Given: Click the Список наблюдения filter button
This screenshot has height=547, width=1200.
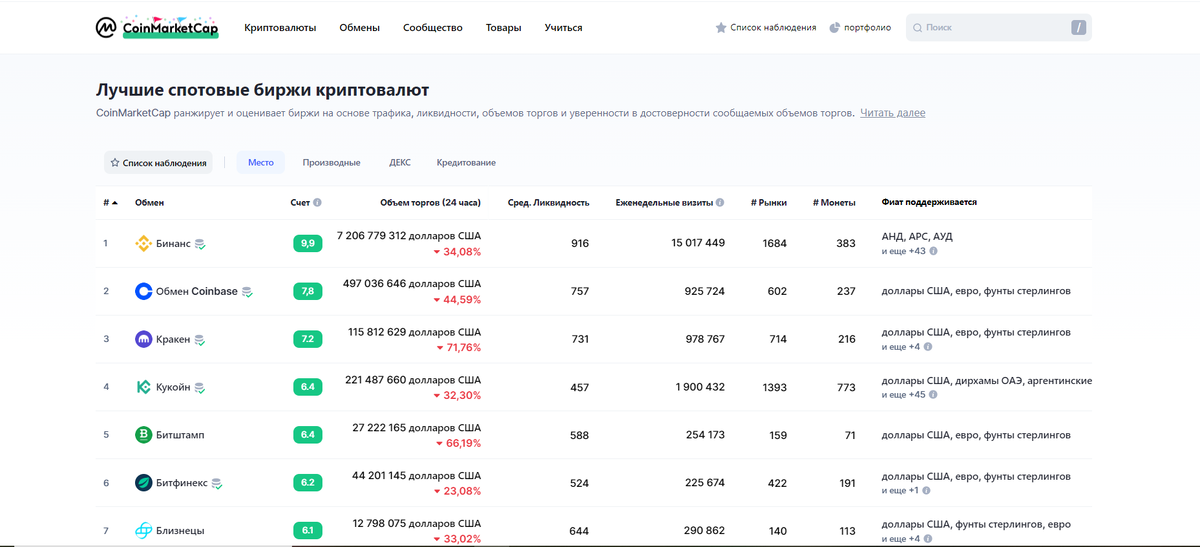Looking at the screenshot, I should coord(158,162).
